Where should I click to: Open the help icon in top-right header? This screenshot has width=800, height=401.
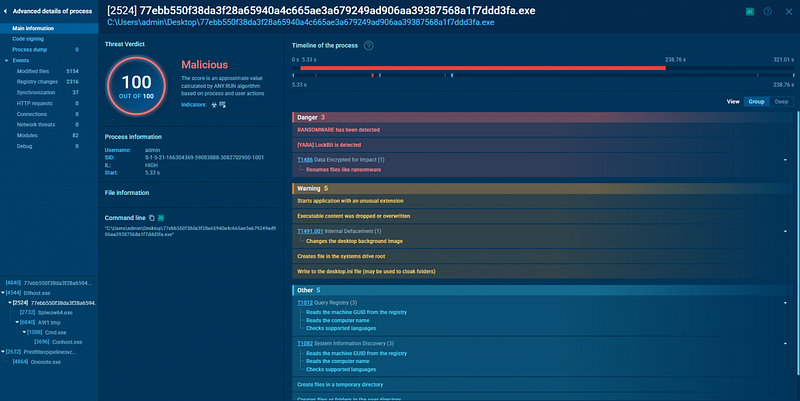767,11
